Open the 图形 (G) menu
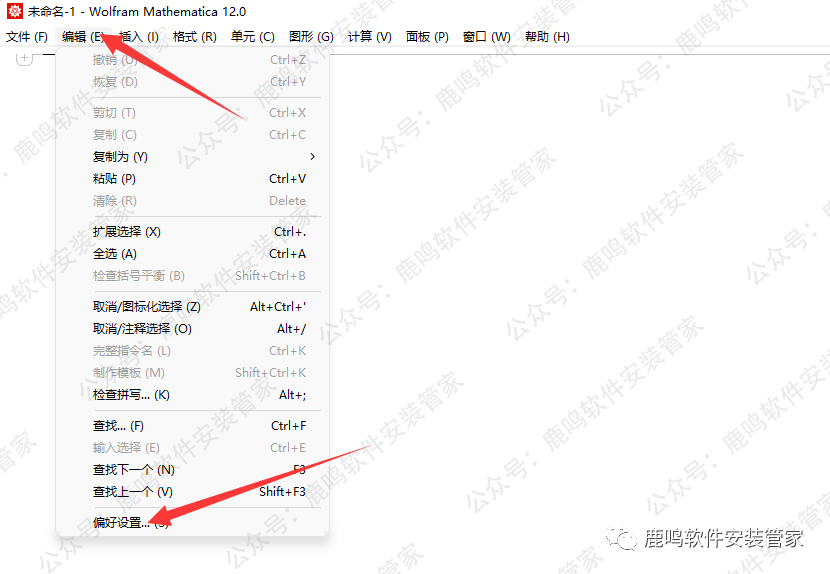This screenshot has height=574, width=830. pos(311,37)
